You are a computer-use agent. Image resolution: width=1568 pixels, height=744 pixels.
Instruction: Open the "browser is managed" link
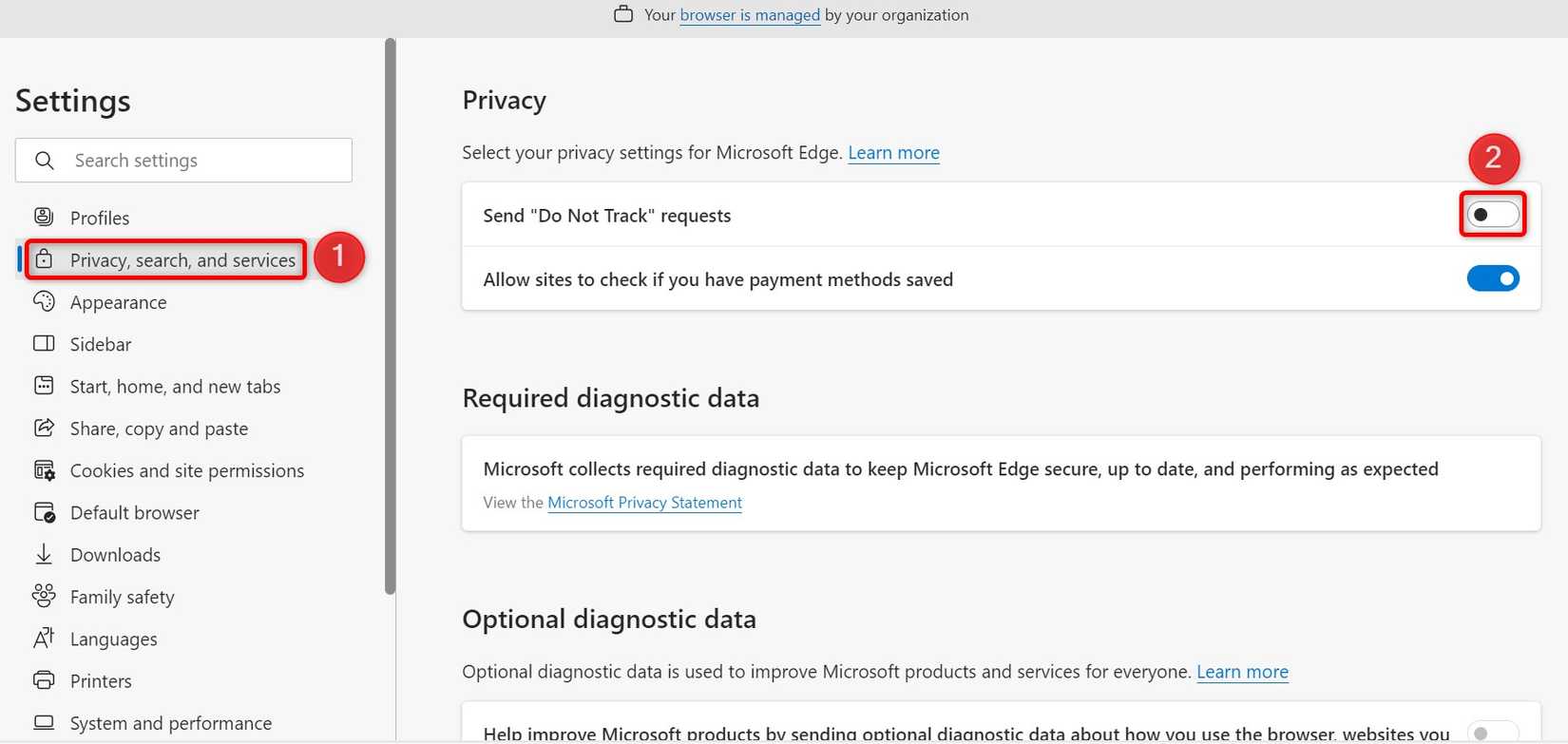tap(750, 15)
